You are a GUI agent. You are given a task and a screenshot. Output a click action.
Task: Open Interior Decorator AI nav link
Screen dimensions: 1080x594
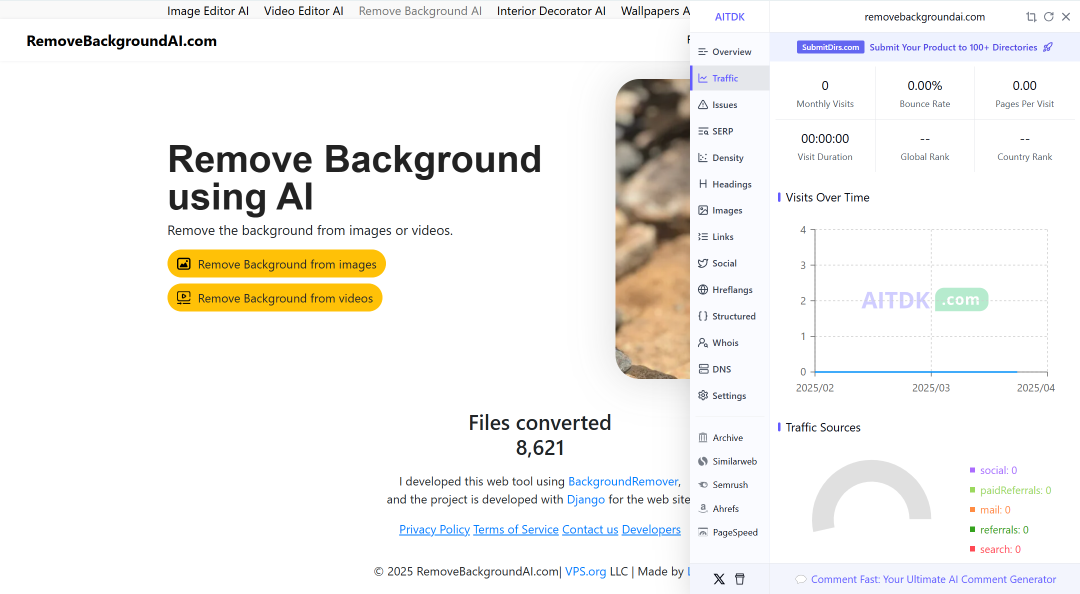[551, 11]
